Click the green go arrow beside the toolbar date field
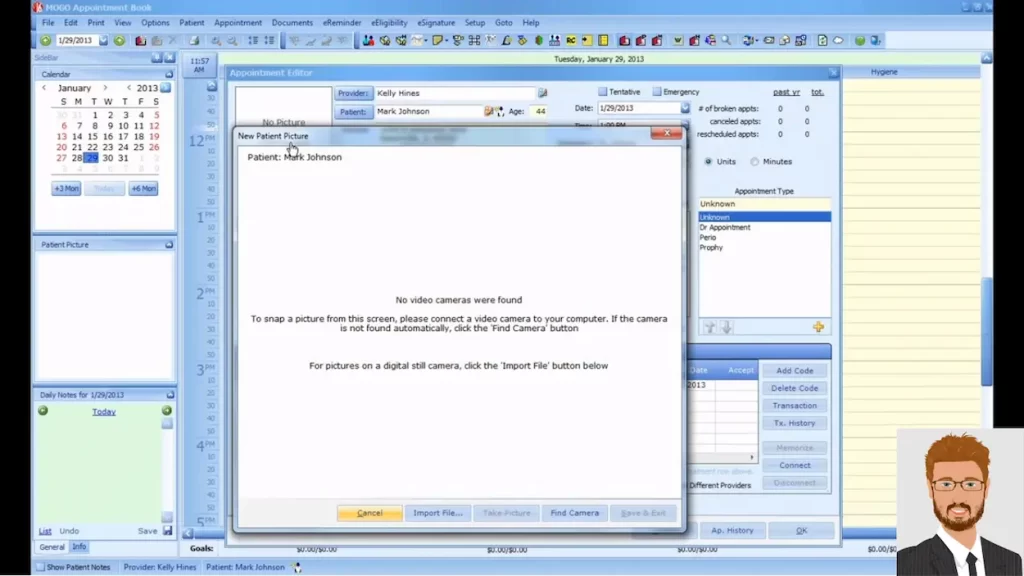 [x=119, y=40]
